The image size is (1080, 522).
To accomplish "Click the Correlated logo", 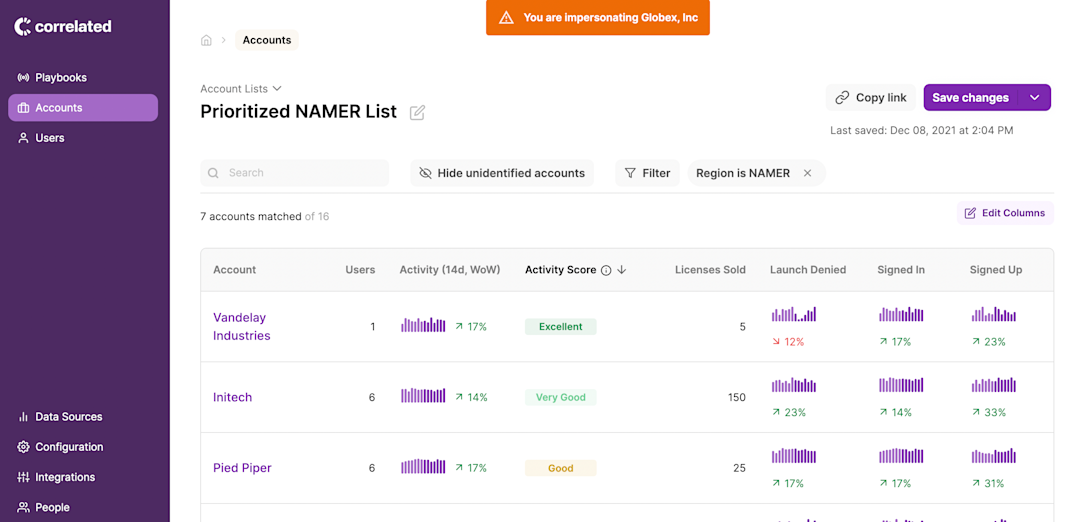I will point(63,27).
